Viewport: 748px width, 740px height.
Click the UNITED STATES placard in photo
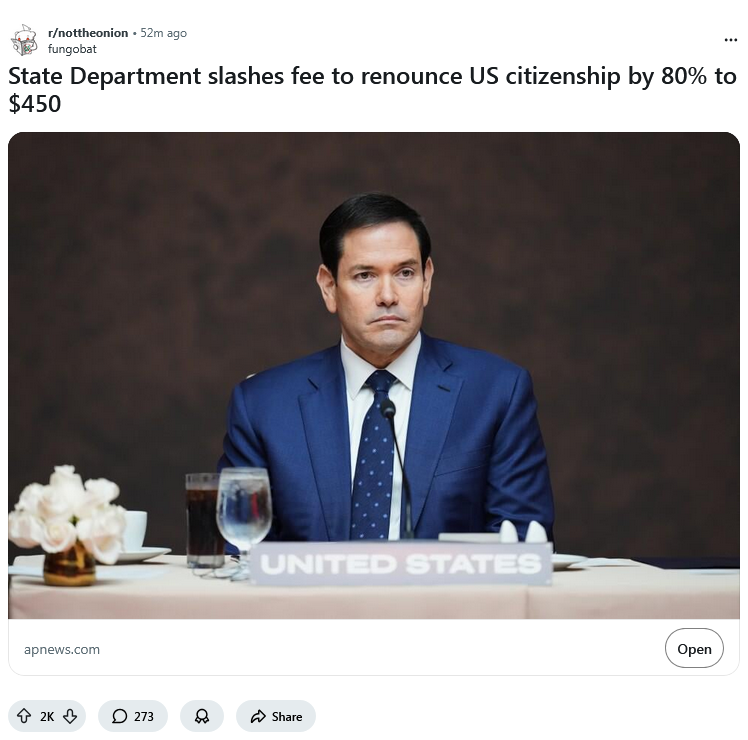(x=401, y=564)
